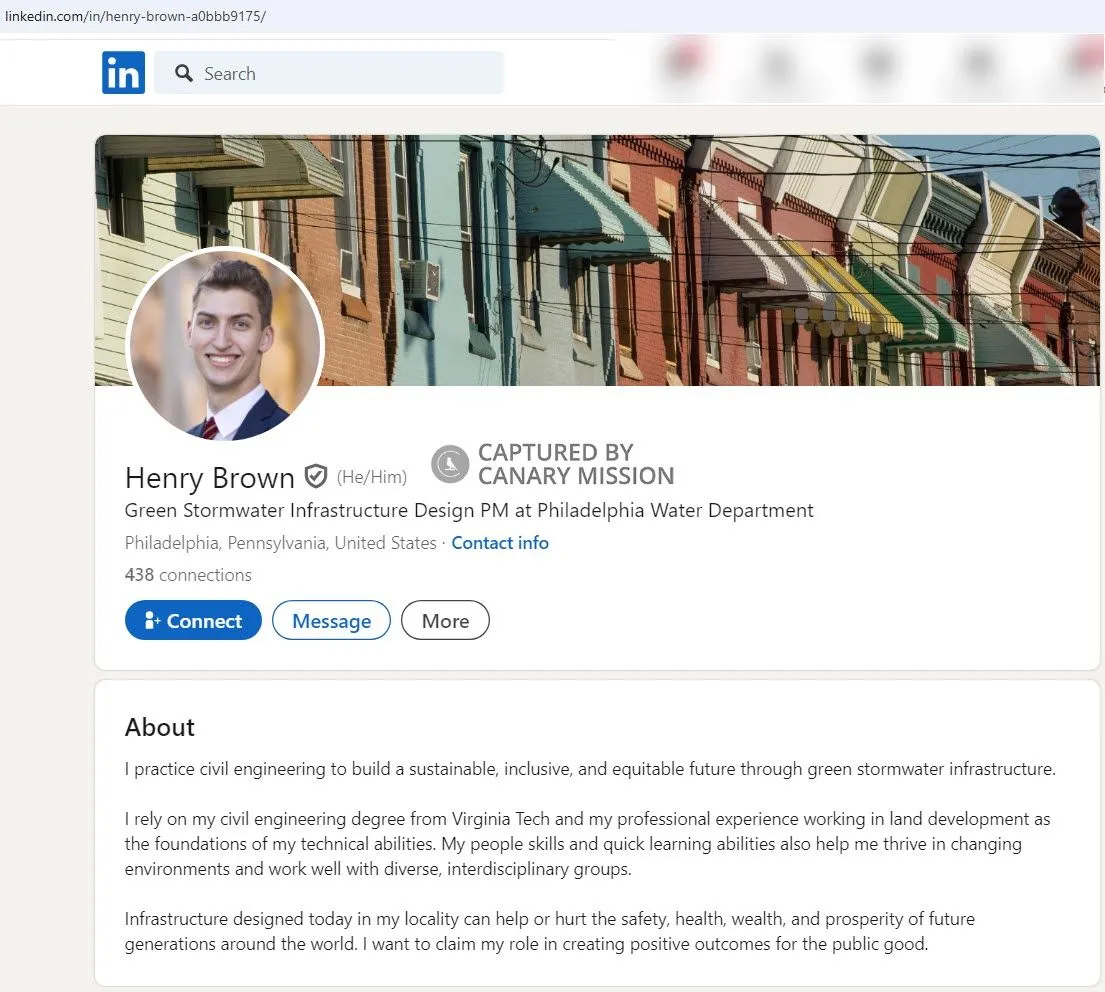Open the row-house cover banner image
The image size is (1105, 992).
597,260
